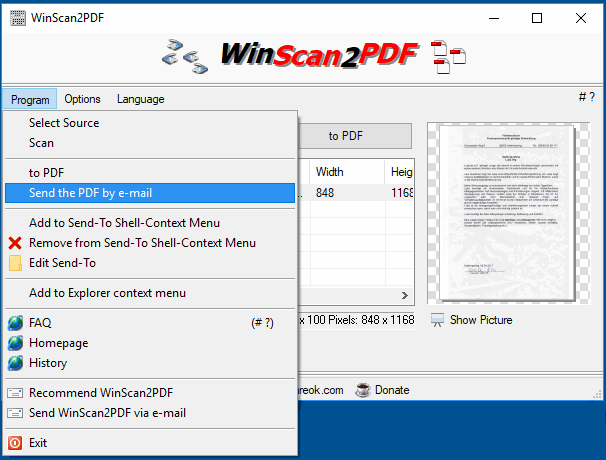Open the Program menu
The image size is (606, 460).
[x=30, y=99]
